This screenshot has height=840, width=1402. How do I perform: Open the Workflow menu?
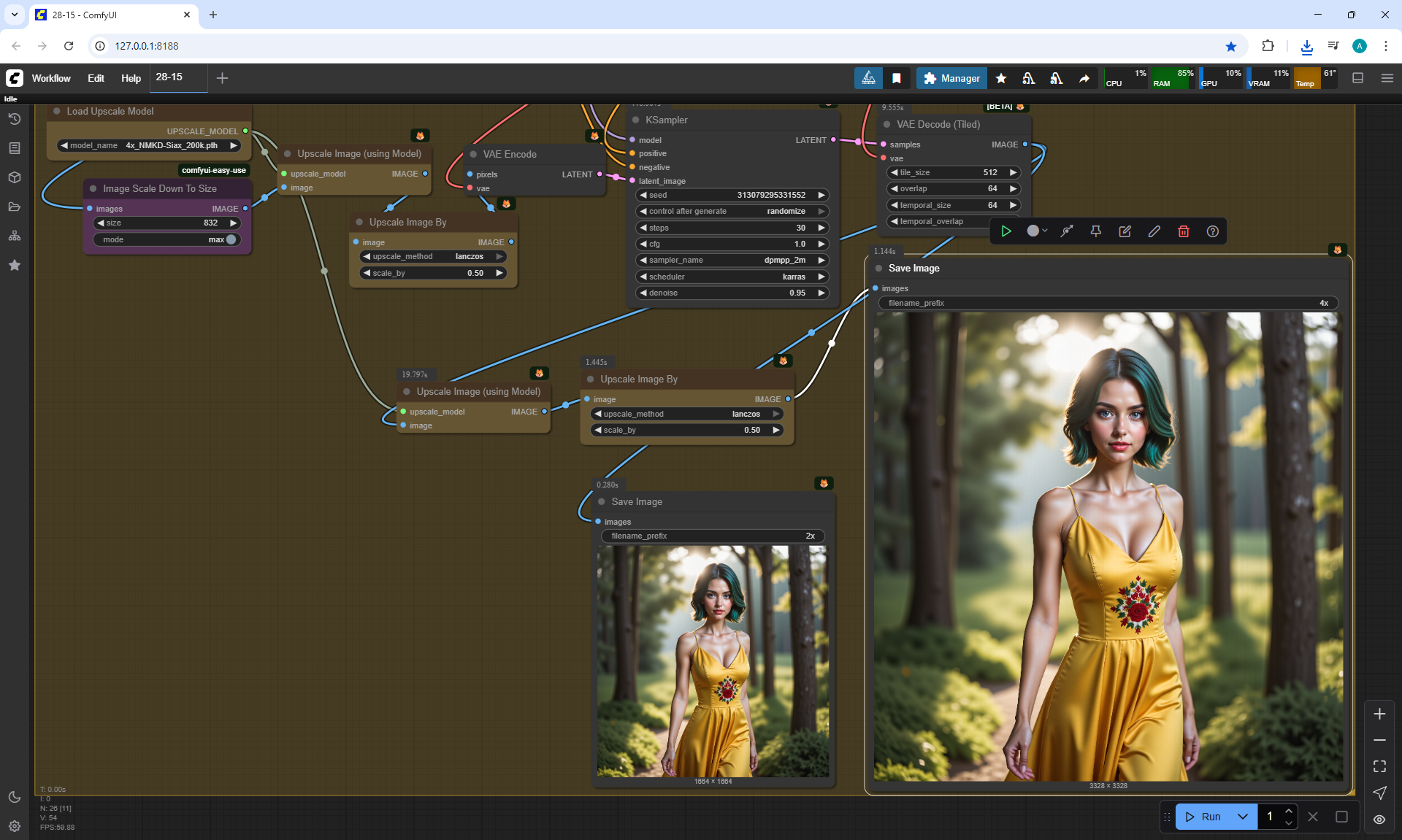(x=51, y=78)
